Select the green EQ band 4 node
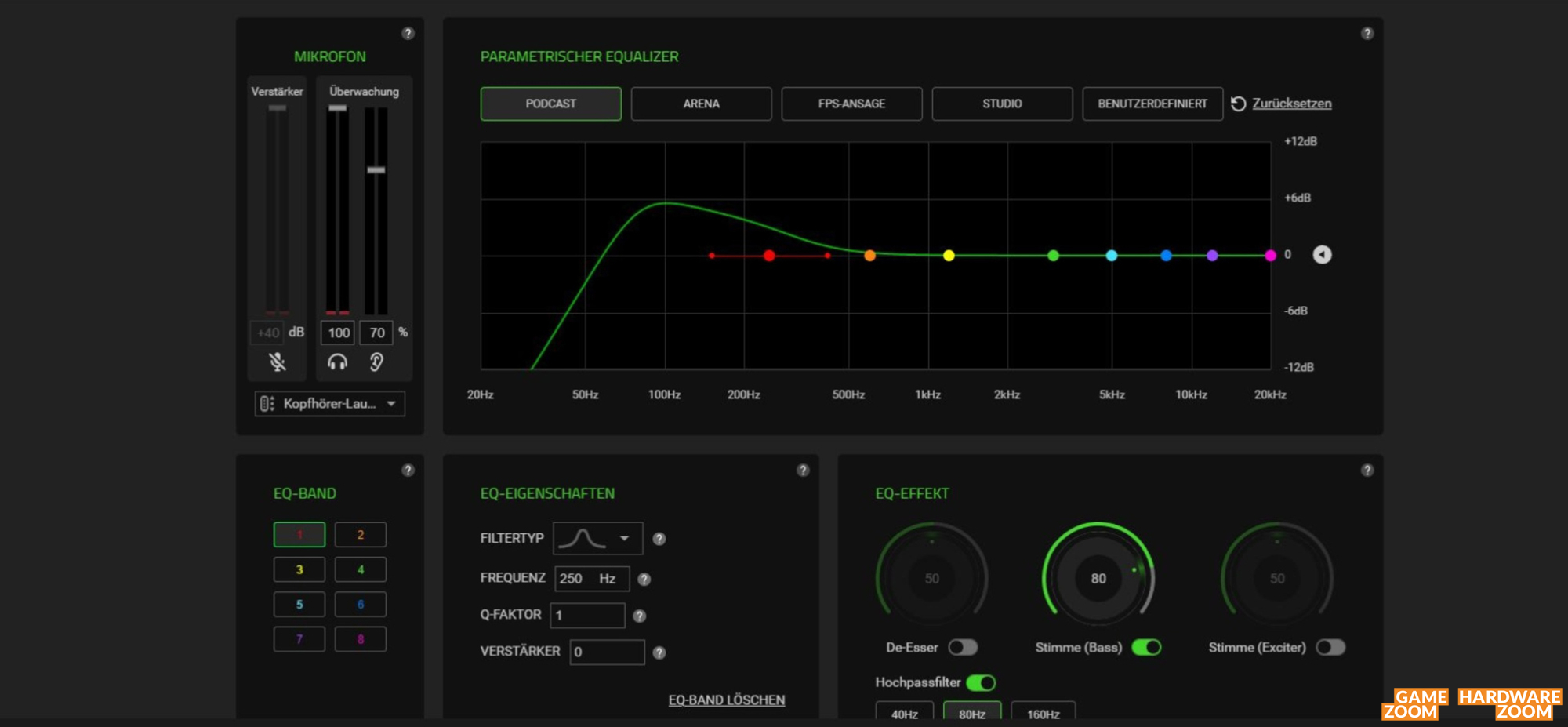The width and height of the screenshot is (1568, 727). 1053,256
